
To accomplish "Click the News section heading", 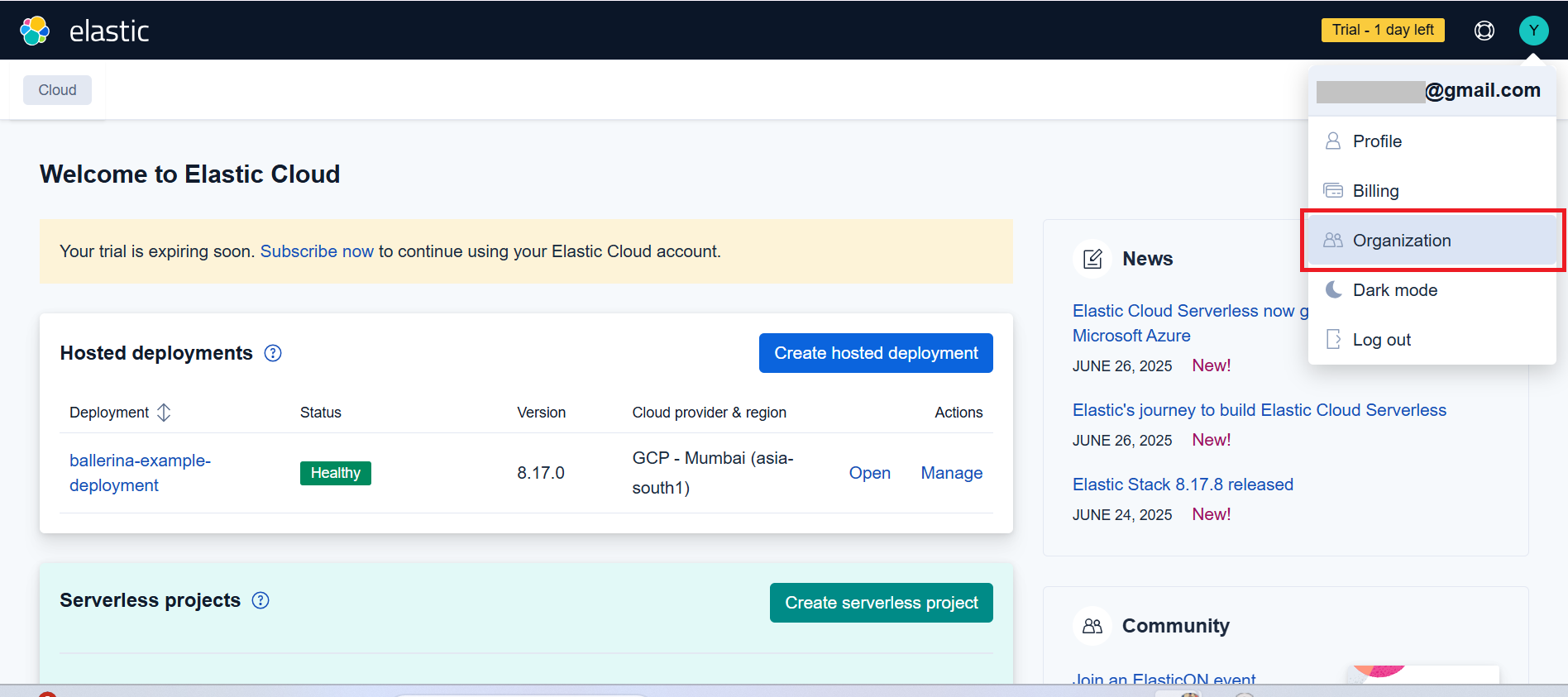I will [1148, 259].
